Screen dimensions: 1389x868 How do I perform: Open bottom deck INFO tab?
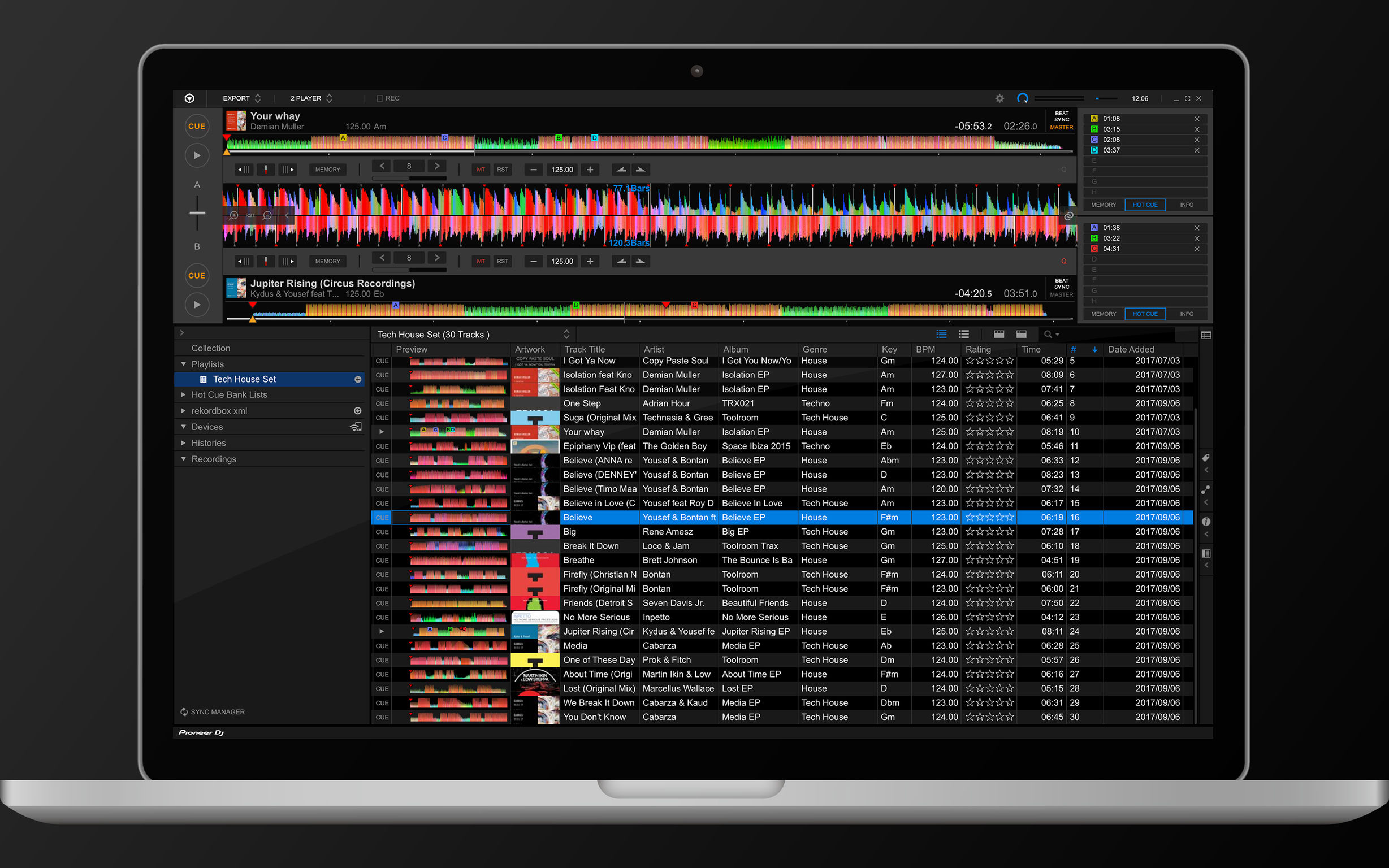(x=1186, y=314)
